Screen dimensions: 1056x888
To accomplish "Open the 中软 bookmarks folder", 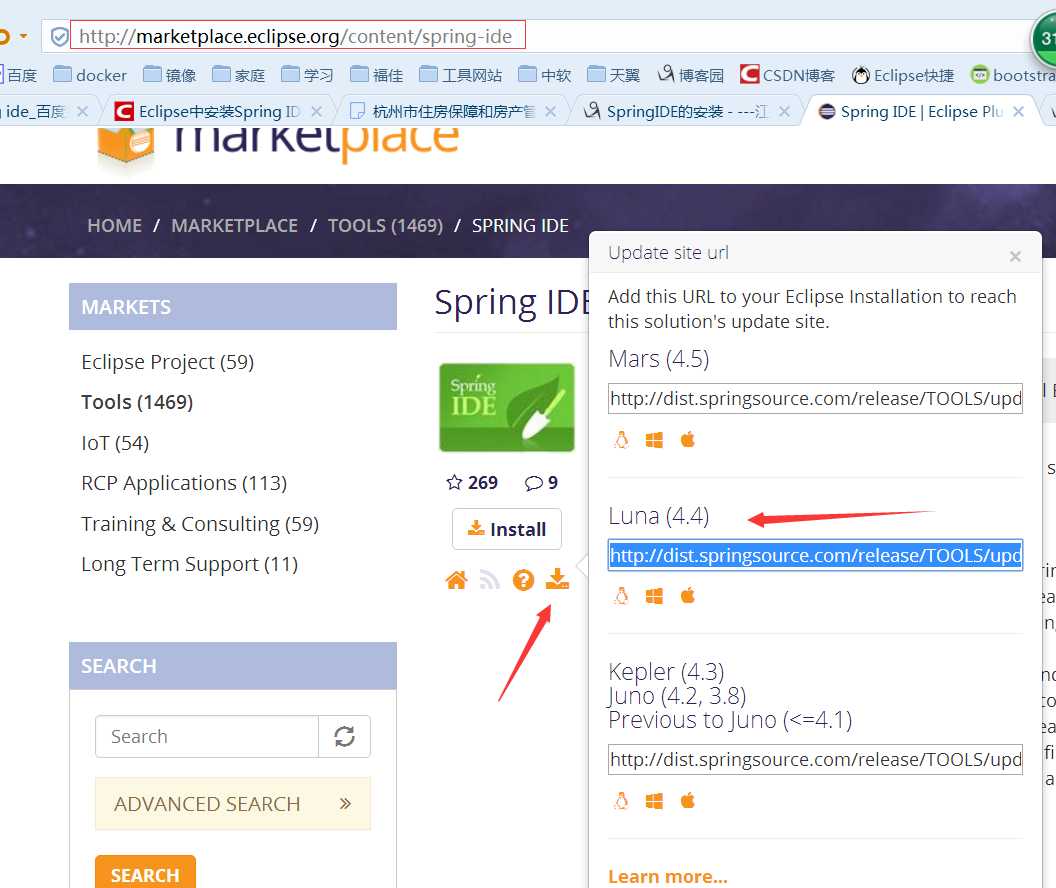I will pos(545,75).
